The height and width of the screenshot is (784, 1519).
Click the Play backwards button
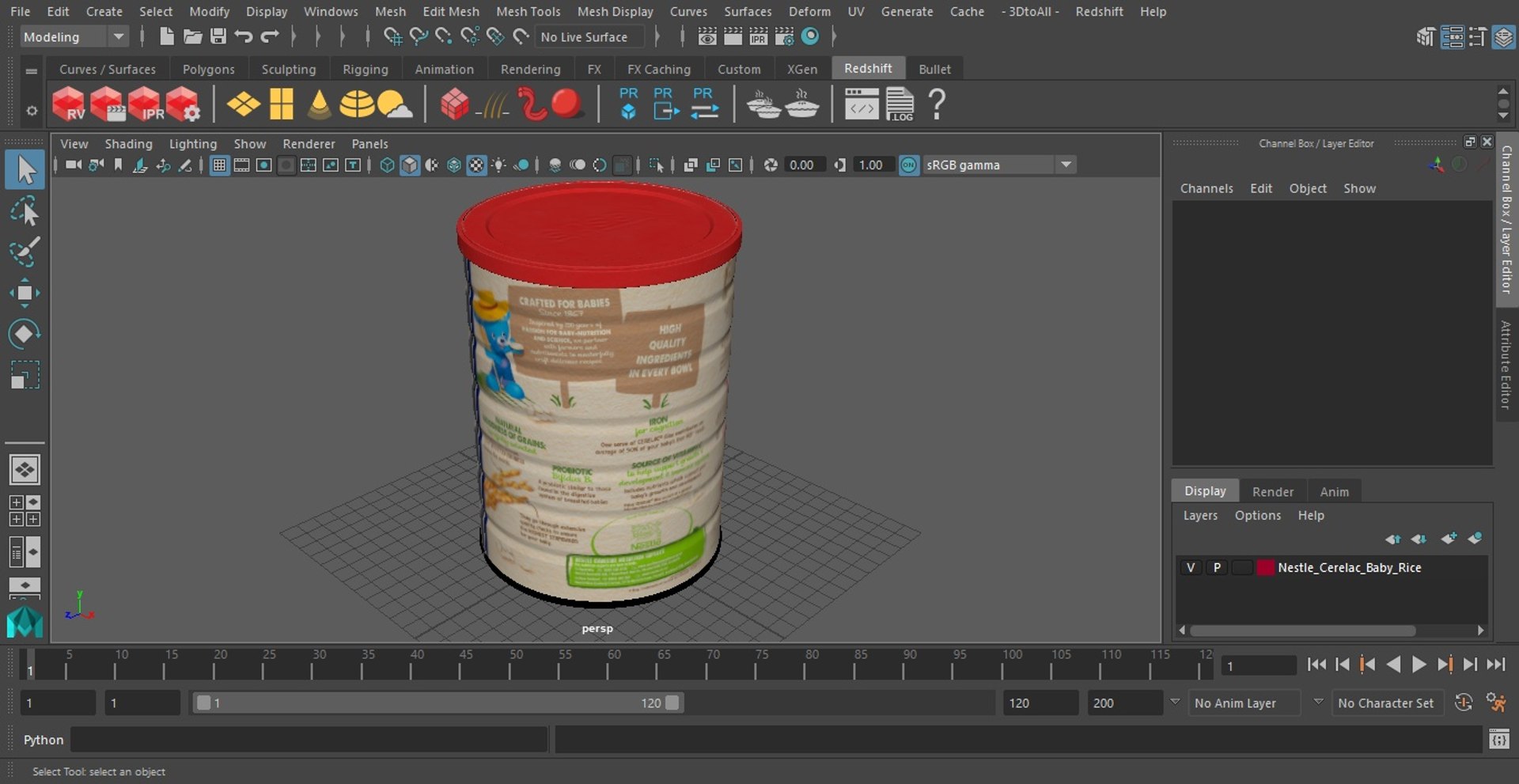pyautogui.click(x=1393, y=665)
